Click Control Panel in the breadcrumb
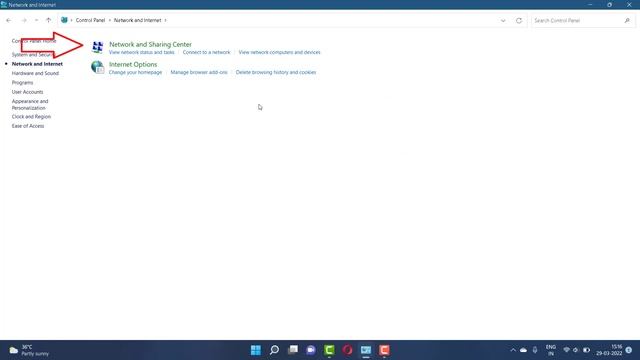640x360 pixels. click(x=90, y=20)
